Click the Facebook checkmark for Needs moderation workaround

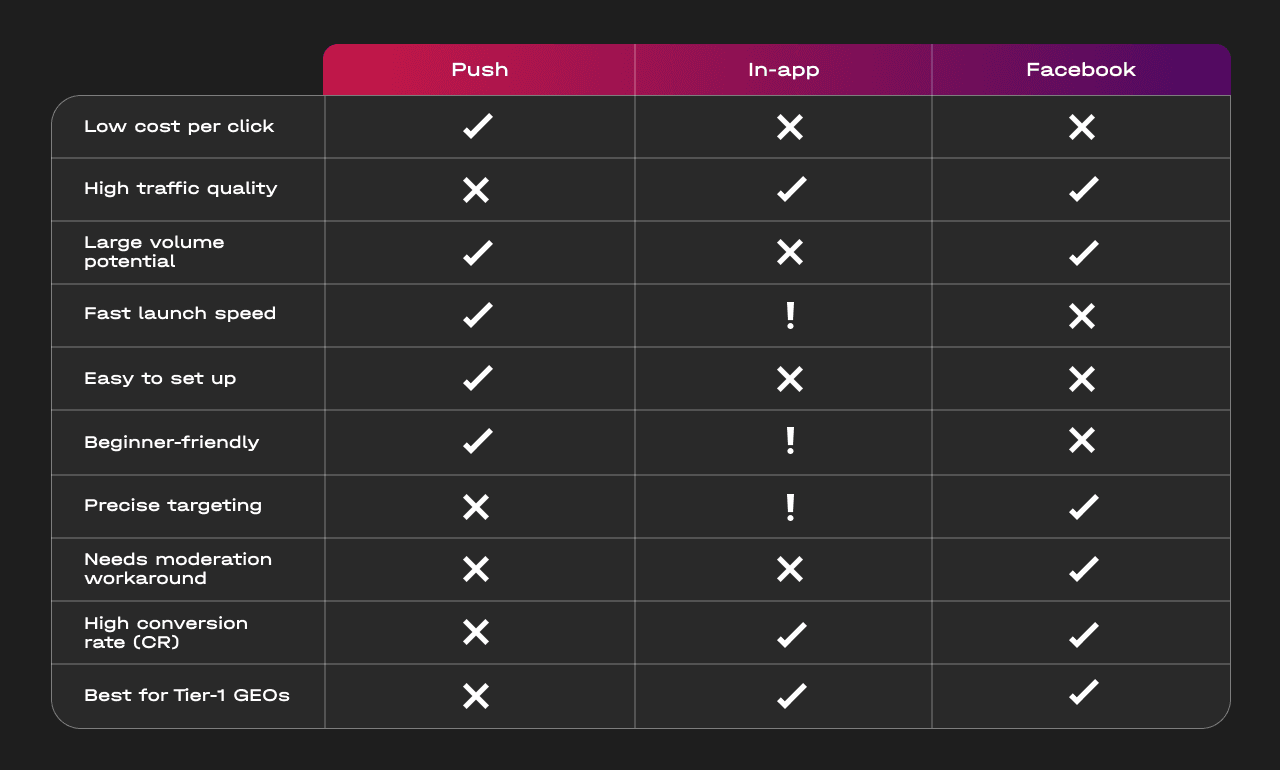(1084, 569)
